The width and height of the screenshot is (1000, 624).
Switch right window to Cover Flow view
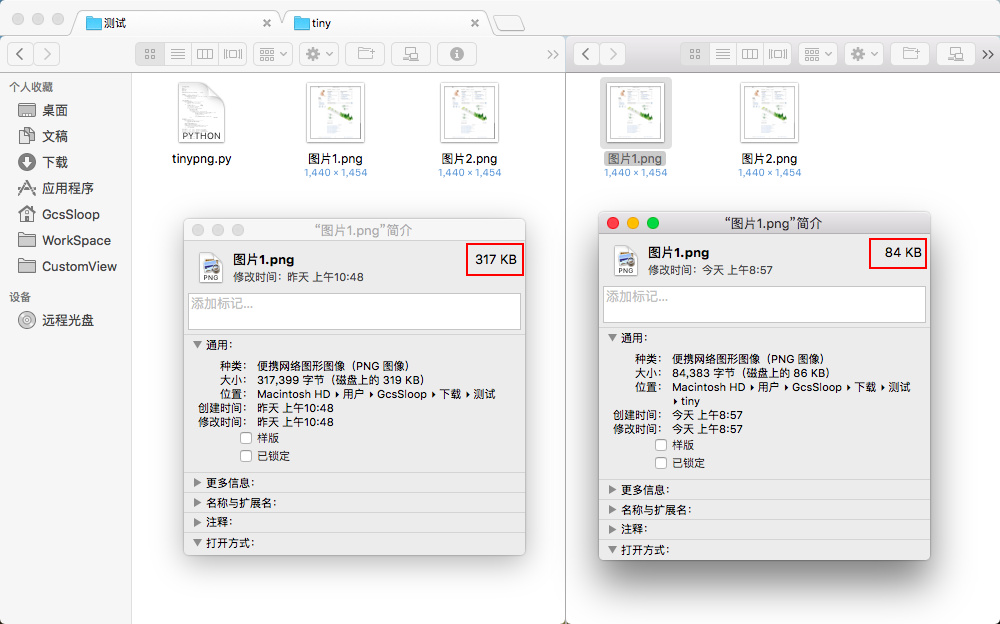click(x=777, y=54)
